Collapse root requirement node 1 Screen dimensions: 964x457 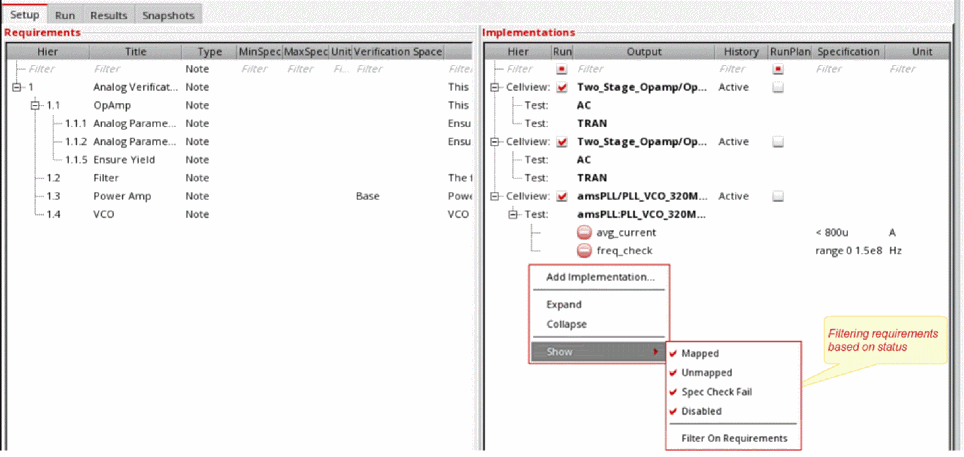[x=16, y=87]
